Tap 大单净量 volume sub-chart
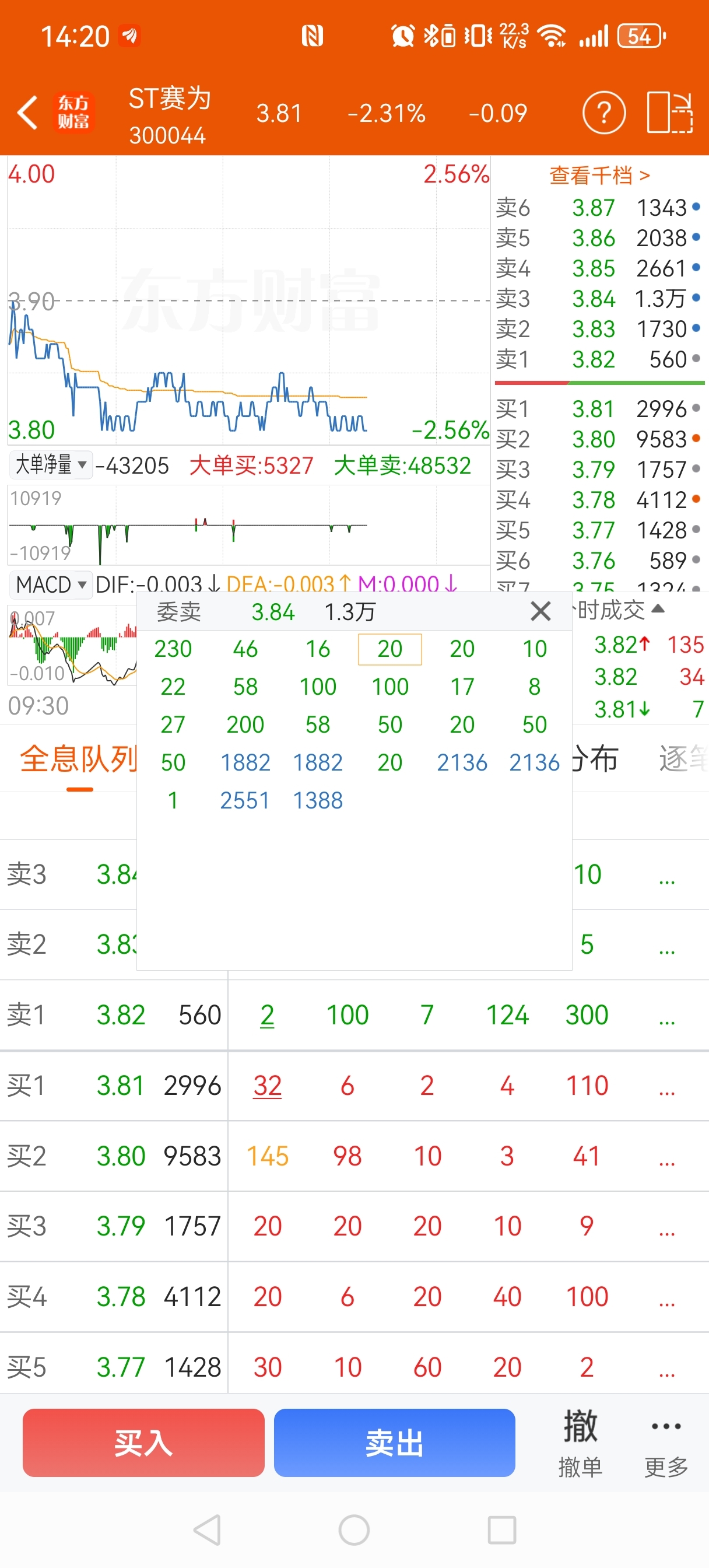Viewport: 709px width, 1568px height. 248,526
